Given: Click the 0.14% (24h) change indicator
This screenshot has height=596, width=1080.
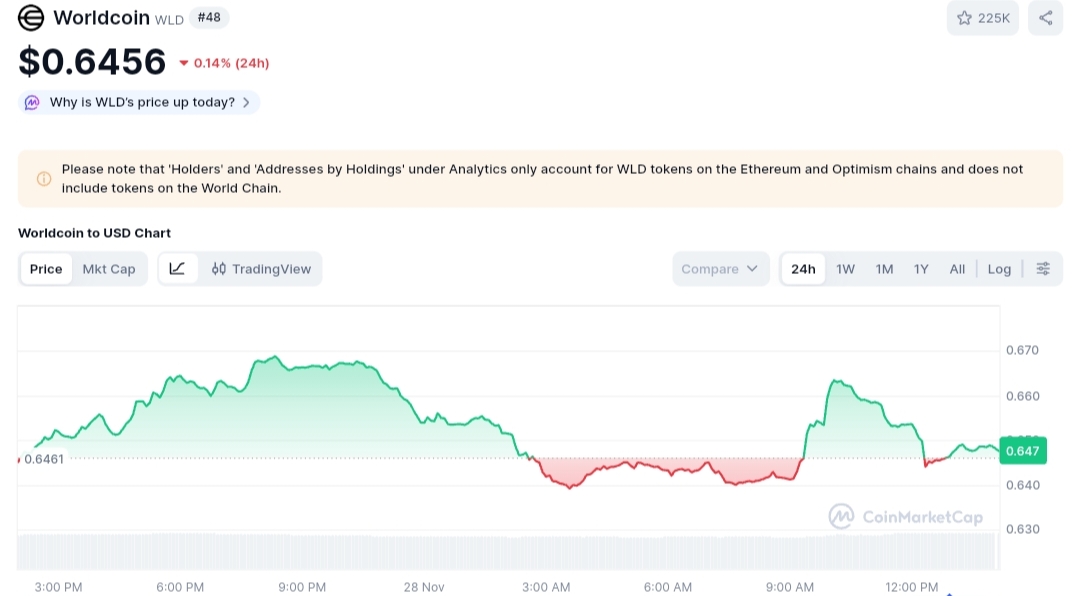Looking at the screenshot, I should [x=225, y=63].
